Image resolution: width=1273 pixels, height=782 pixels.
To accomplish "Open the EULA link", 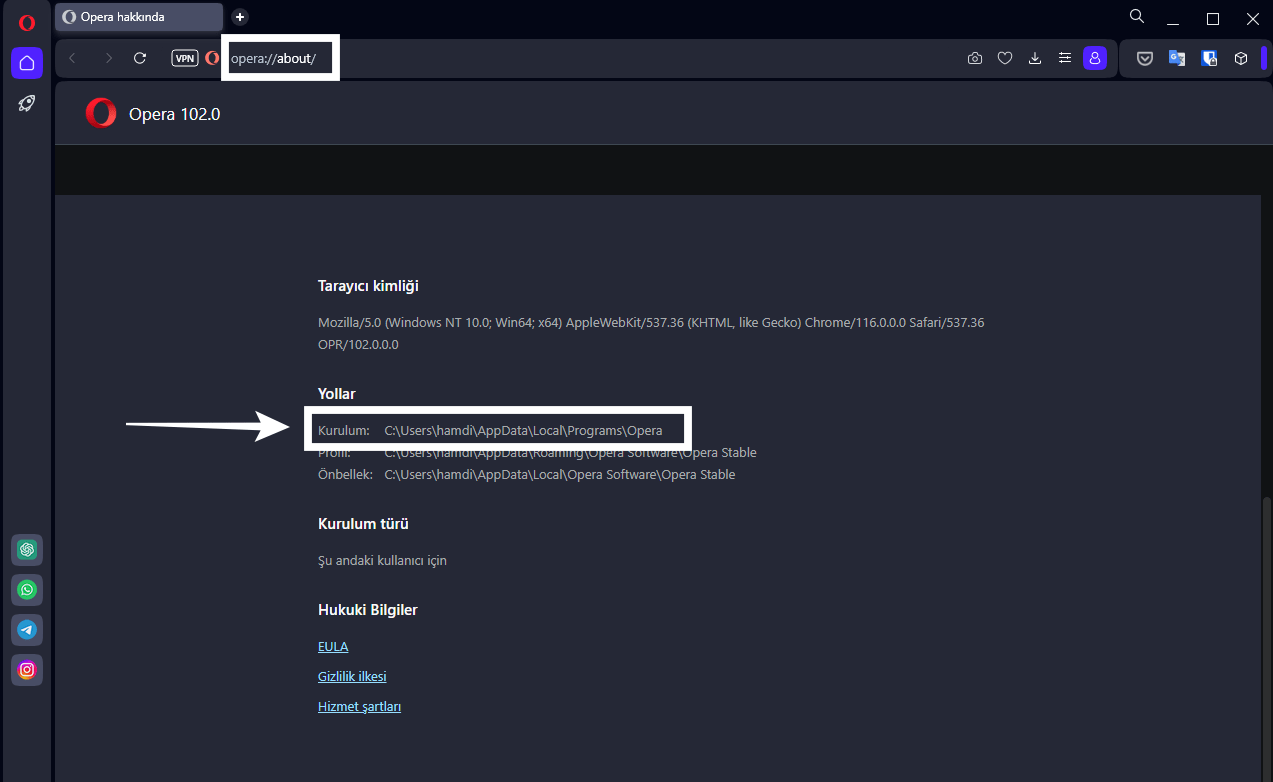I will click(x=333, y=647).
